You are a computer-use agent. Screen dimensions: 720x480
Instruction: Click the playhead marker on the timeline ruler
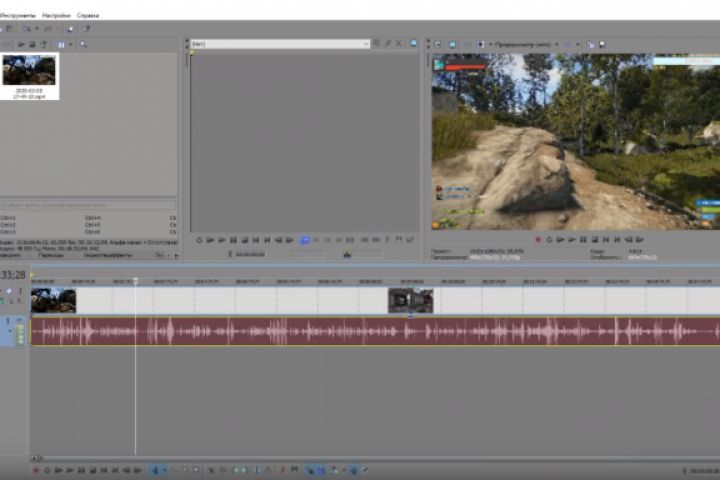[x=135, y=281]
